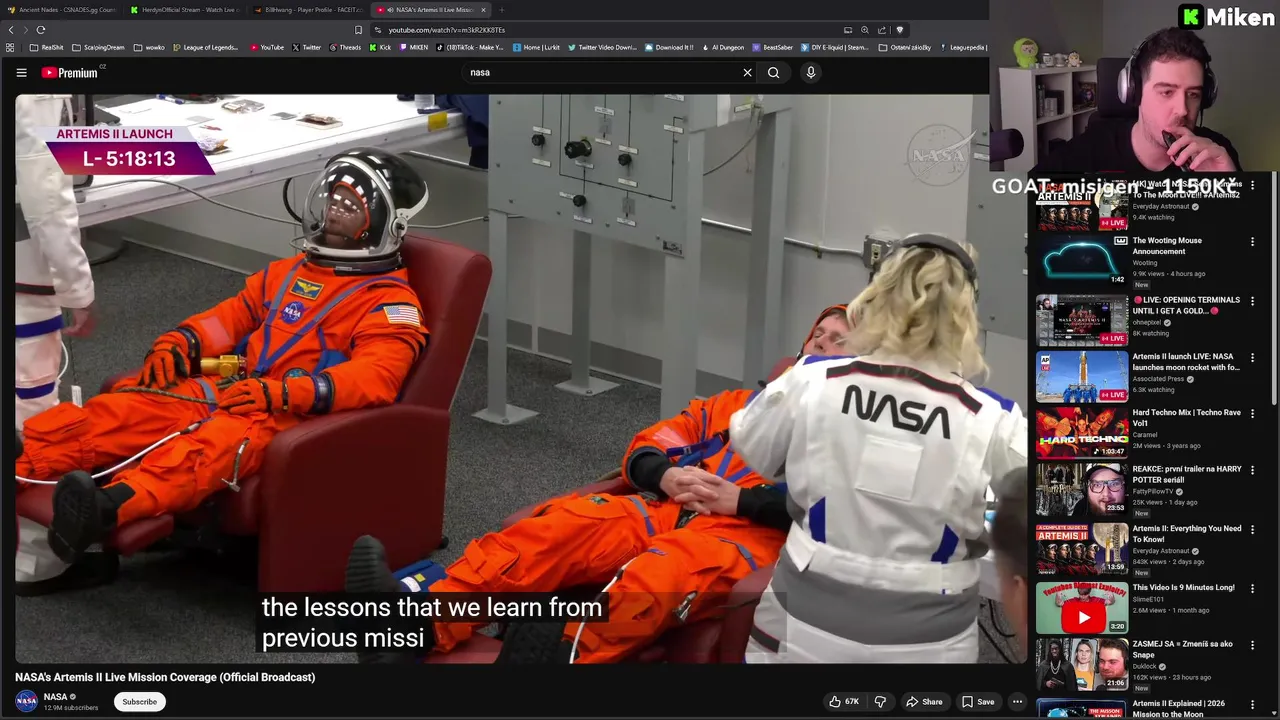Go back in browser history
The height and width of the screenshot is (720, 1280).
click(10, 30)
